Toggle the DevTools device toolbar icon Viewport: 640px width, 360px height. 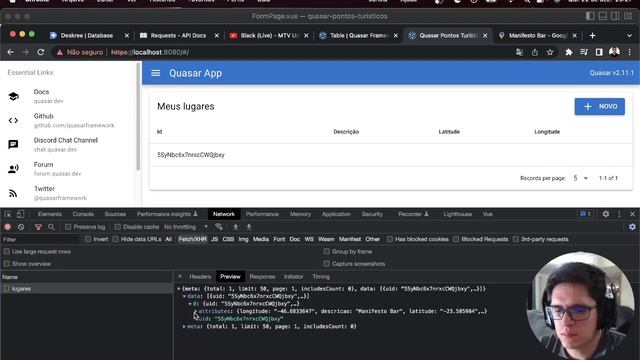point(20,214)
